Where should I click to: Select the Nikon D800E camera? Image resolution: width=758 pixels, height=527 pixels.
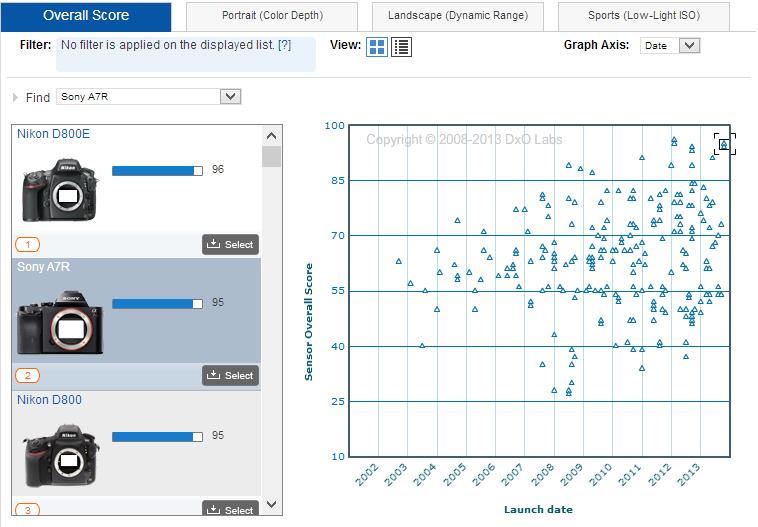pos(230,244)
